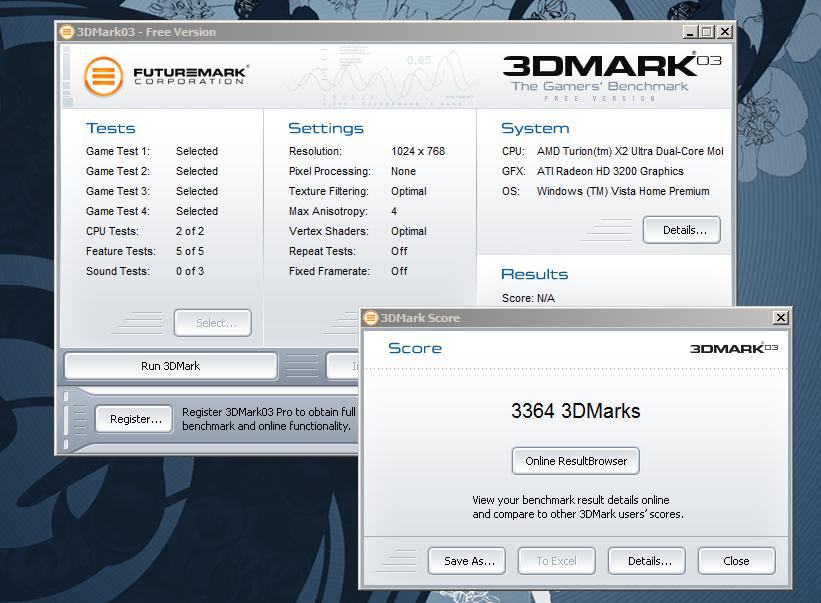Click Sound Tests value 0 of 3
The image size is (821, 603).
pyautogui.click(x=190, y=271)
